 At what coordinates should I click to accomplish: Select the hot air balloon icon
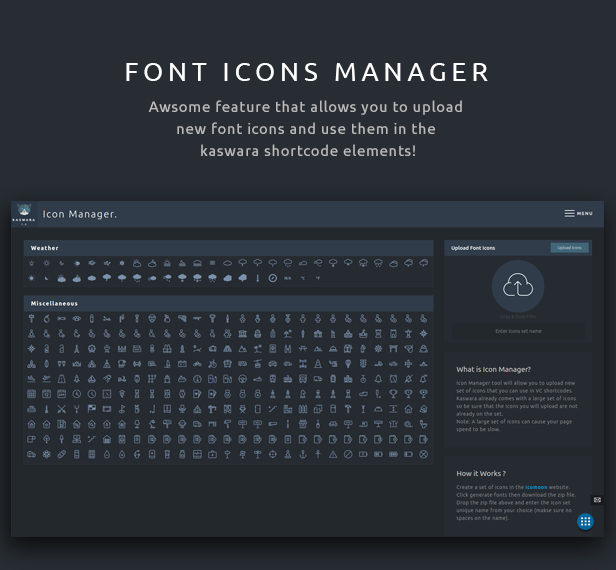tap(348, 364)
